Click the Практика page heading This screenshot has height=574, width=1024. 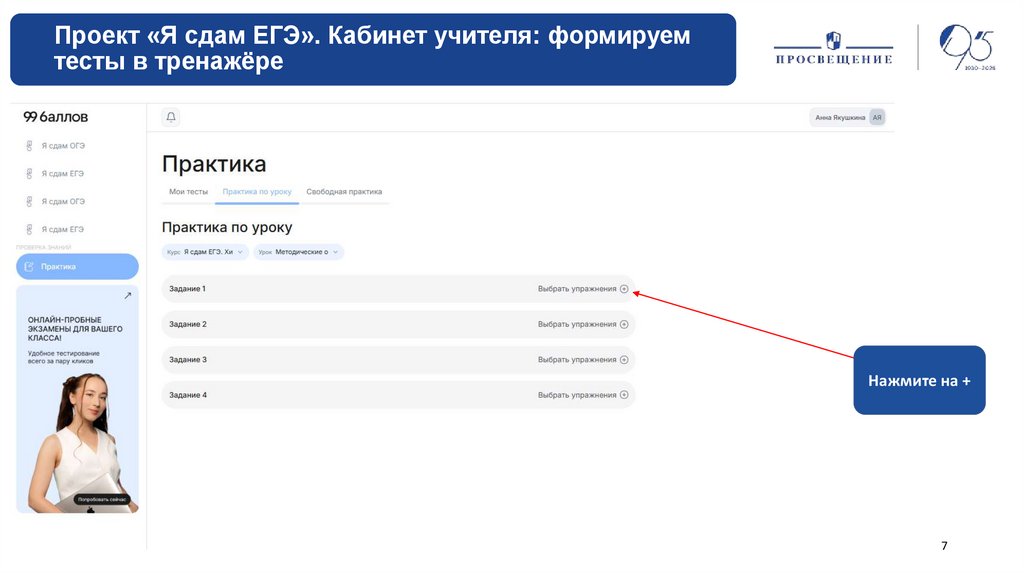(x=214, y=164)
